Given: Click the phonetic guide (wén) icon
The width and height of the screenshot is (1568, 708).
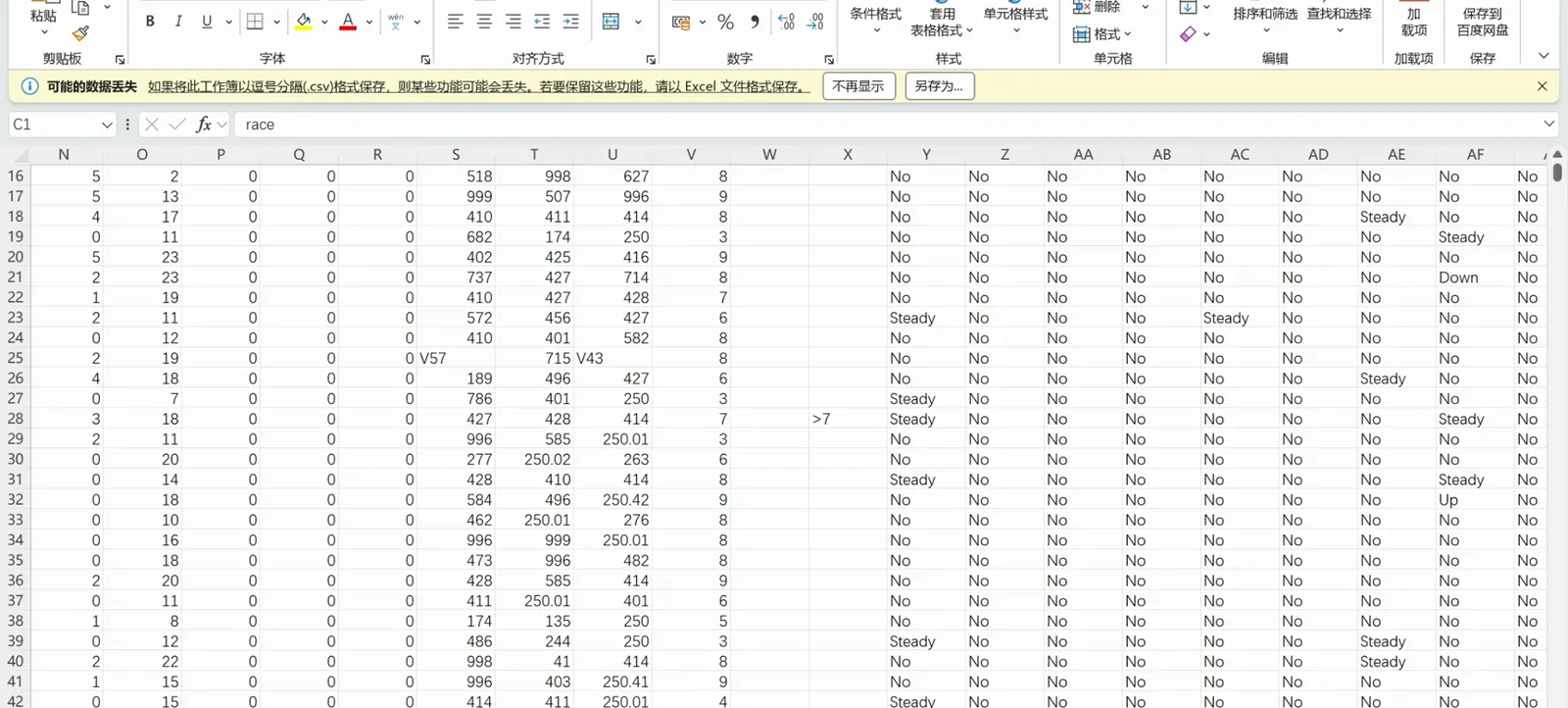Looking at the screenshot, I should pyautogui.click(x=396, y=22).
